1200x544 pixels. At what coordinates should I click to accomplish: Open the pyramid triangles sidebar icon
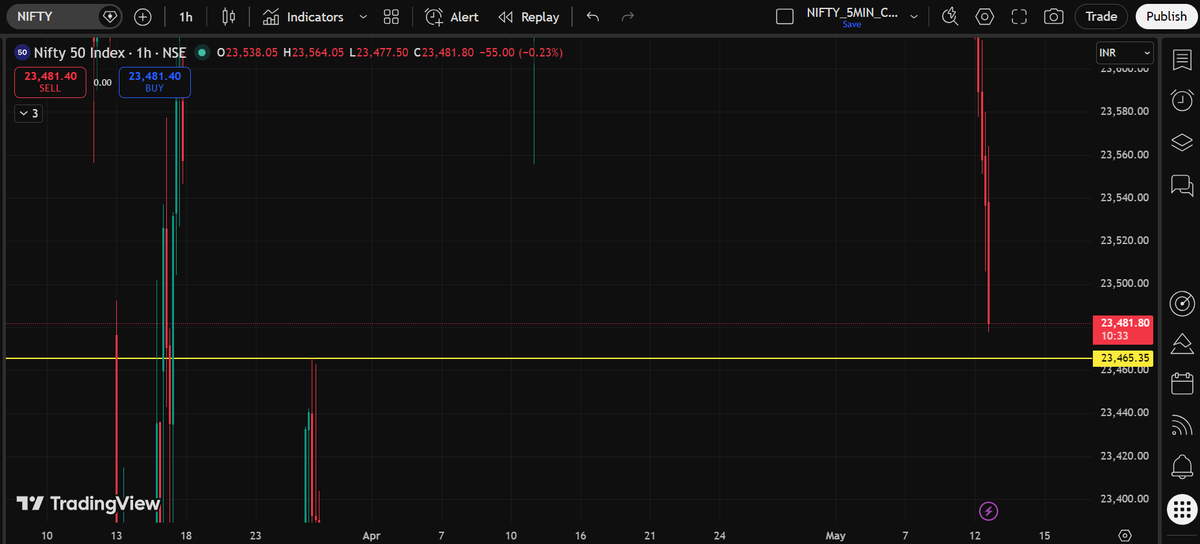click(x=1181, y=343)
